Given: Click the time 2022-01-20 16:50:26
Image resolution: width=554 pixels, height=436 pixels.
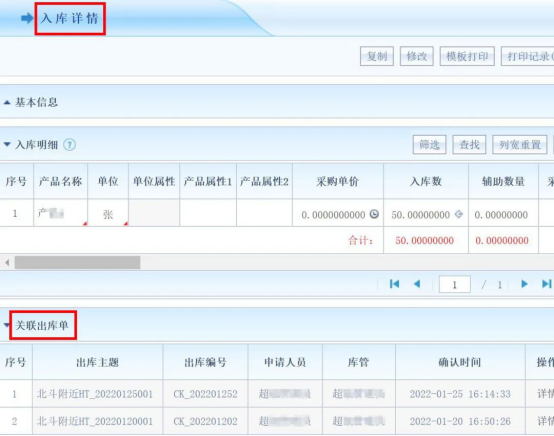Looking at the screenshot, I should pos(460,421).
